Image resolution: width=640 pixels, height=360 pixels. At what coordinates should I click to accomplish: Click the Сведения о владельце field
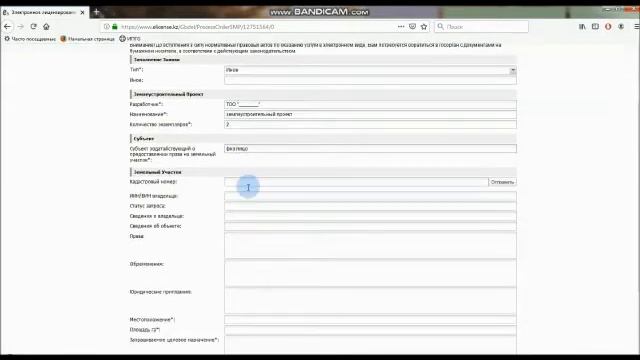370,216
